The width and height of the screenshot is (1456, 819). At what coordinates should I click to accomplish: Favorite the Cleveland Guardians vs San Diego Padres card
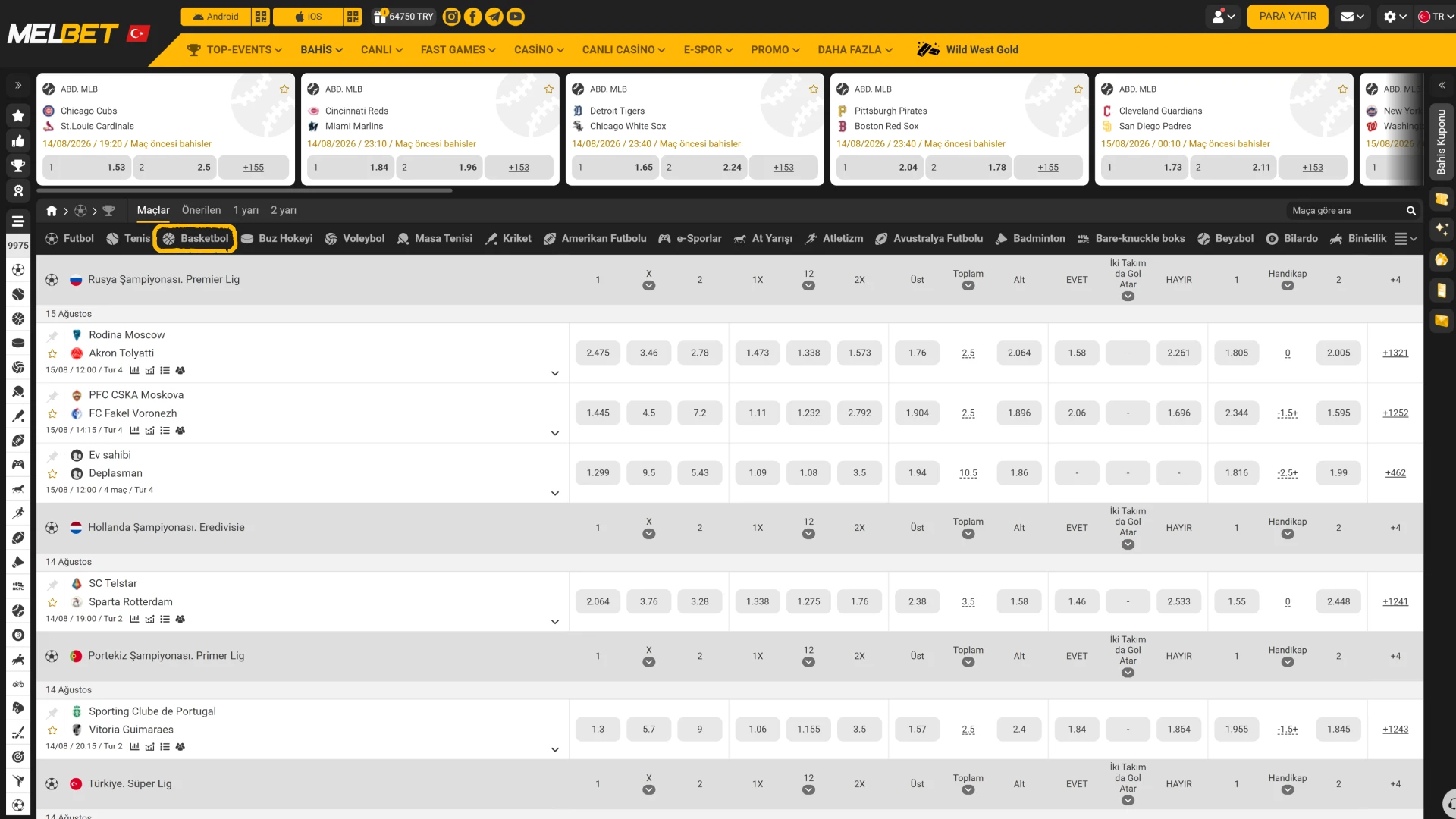tap(1343, 89)
